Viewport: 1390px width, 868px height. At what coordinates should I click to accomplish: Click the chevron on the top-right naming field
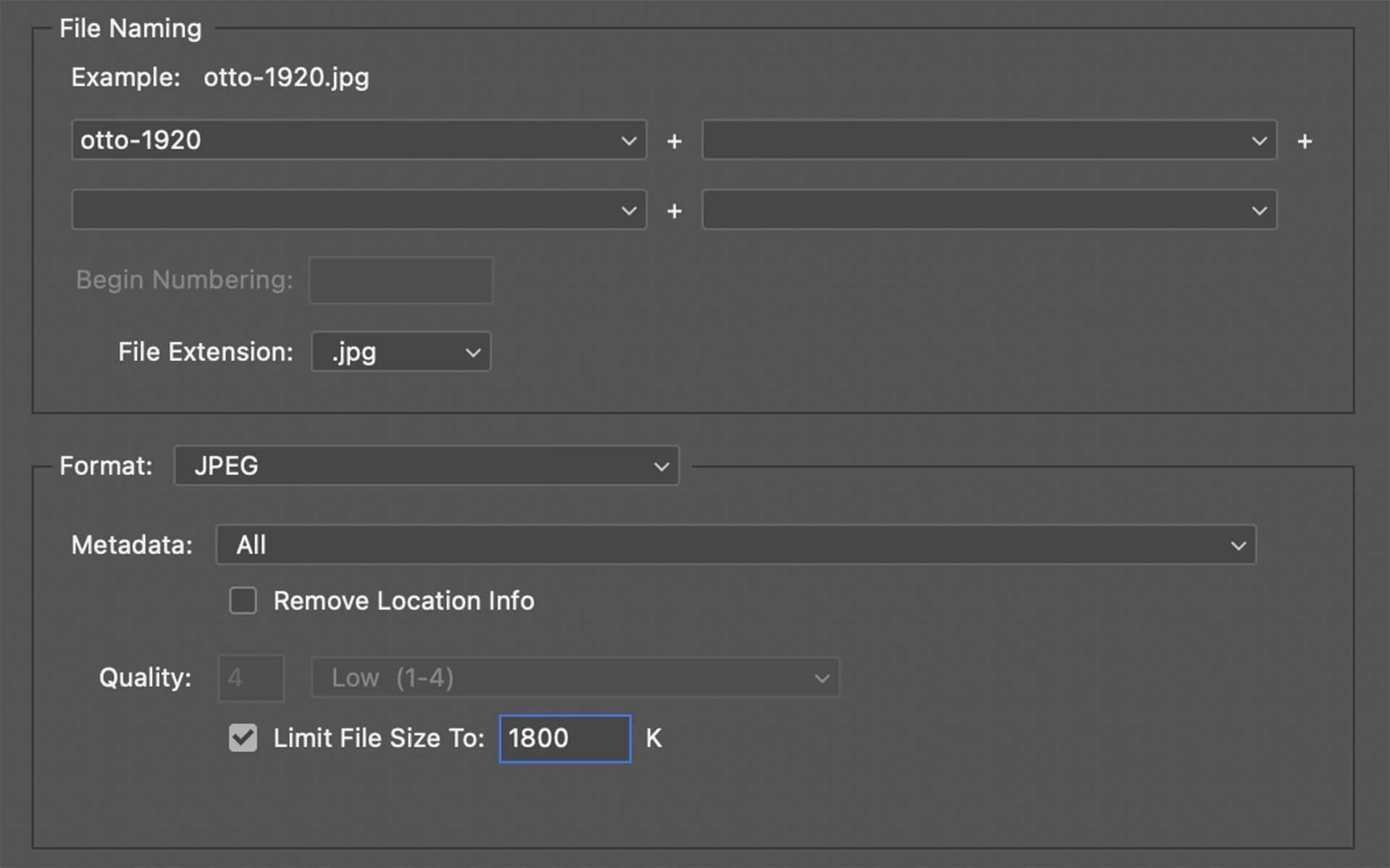pyautogui.click(x=1258, y=140)
